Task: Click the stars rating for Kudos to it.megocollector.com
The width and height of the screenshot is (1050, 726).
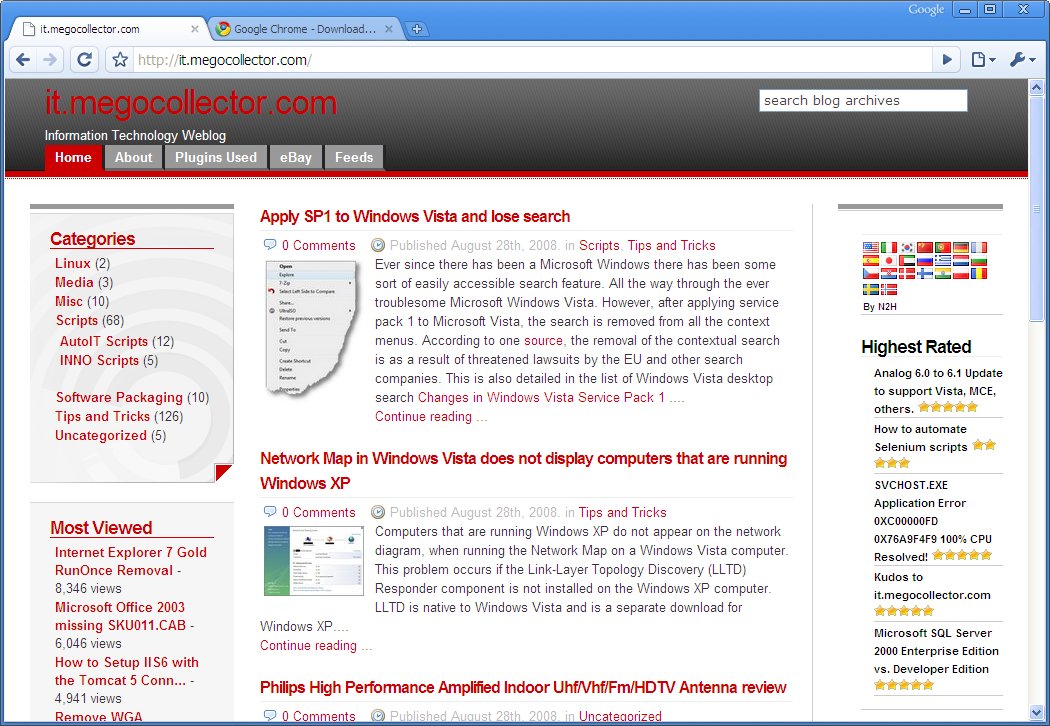Action: click(903, 611)
